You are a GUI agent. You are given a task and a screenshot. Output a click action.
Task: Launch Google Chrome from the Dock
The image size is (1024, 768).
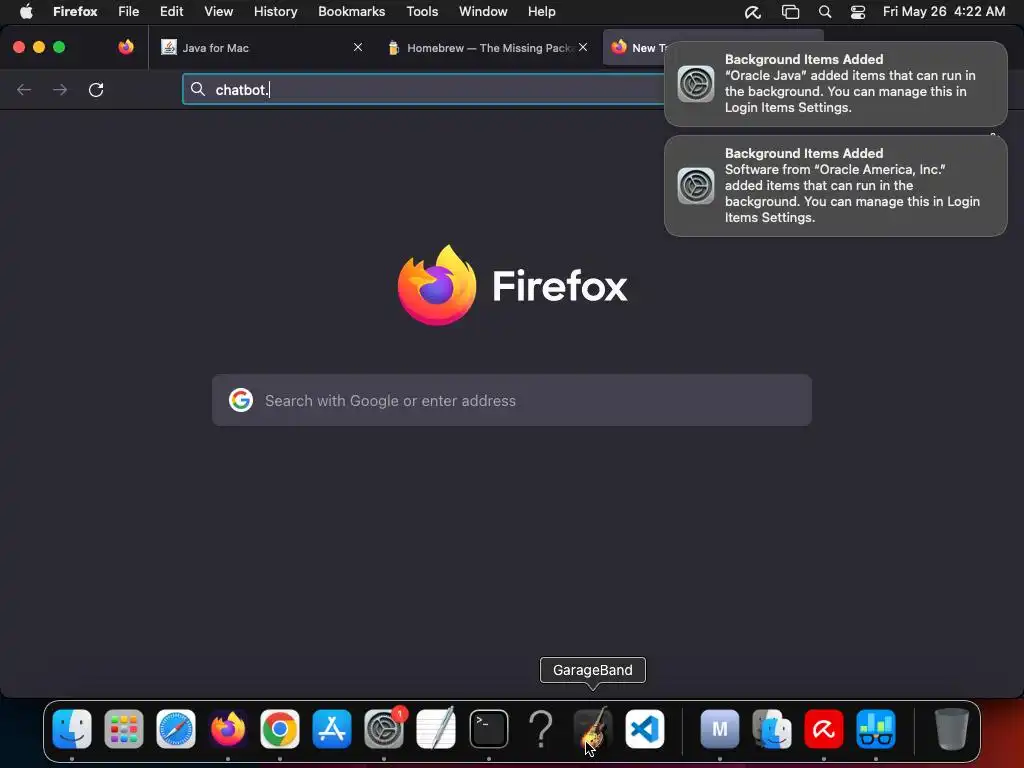coord(280,729)
